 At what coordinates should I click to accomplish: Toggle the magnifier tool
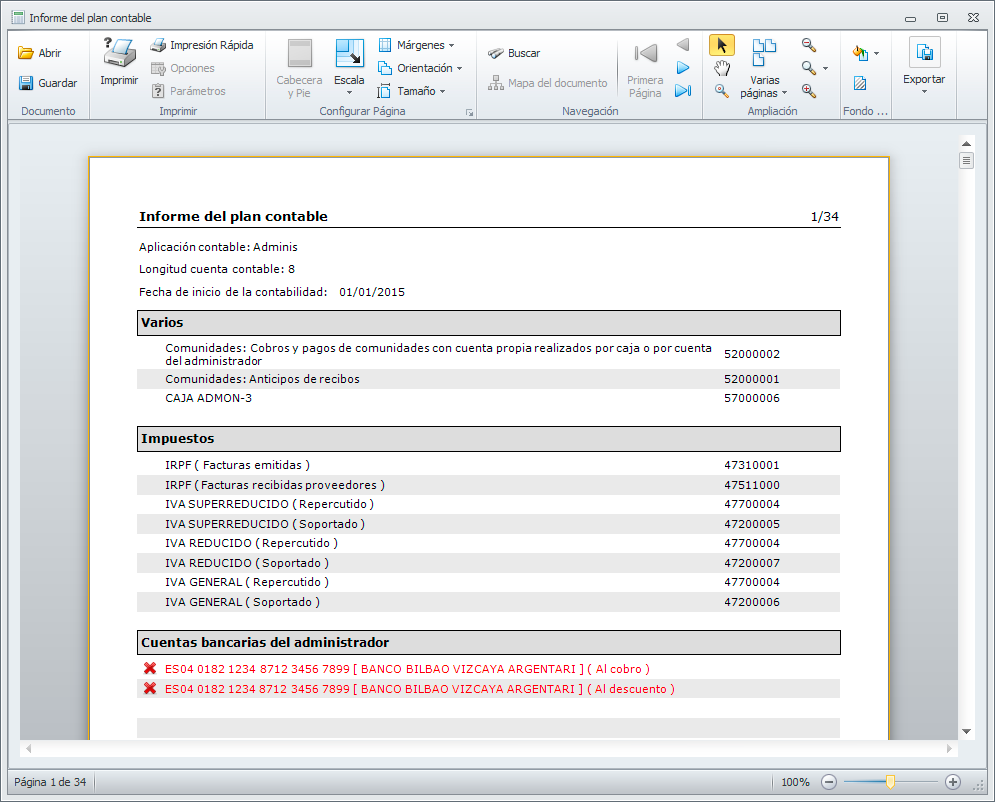click(x=721, y=91)
